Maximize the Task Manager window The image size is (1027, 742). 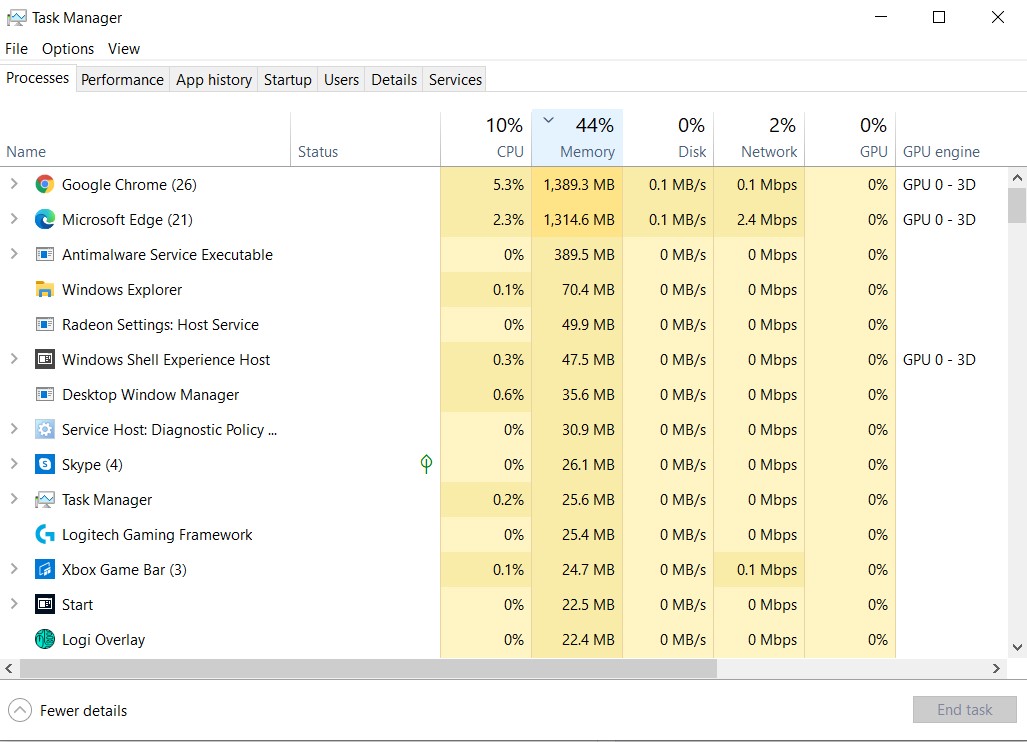coord(939,17)
